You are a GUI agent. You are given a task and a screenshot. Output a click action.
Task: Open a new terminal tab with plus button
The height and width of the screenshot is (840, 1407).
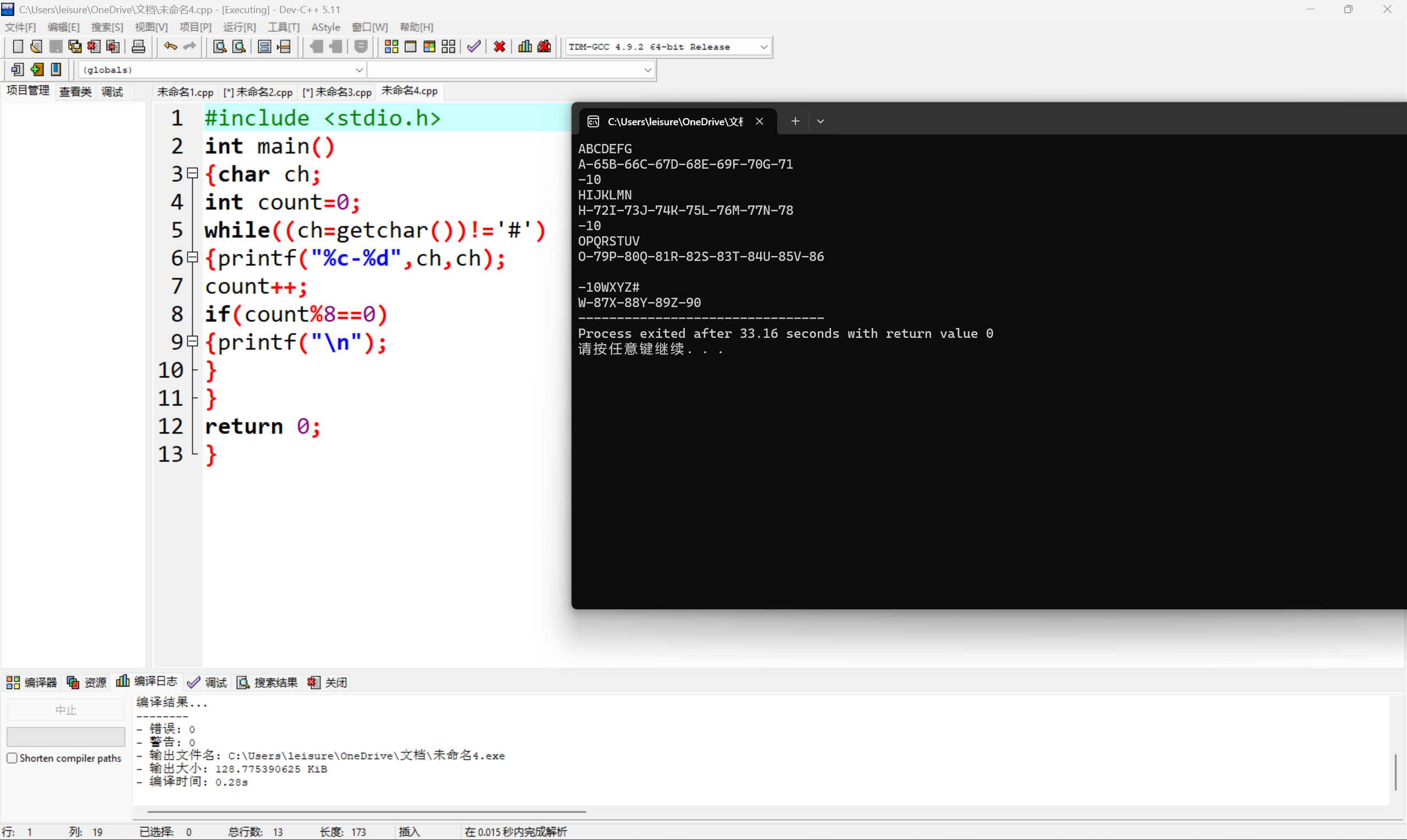click(794, 120)
